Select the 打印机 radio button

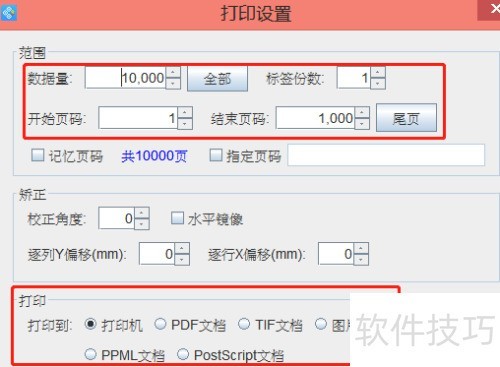click(91, 324)
